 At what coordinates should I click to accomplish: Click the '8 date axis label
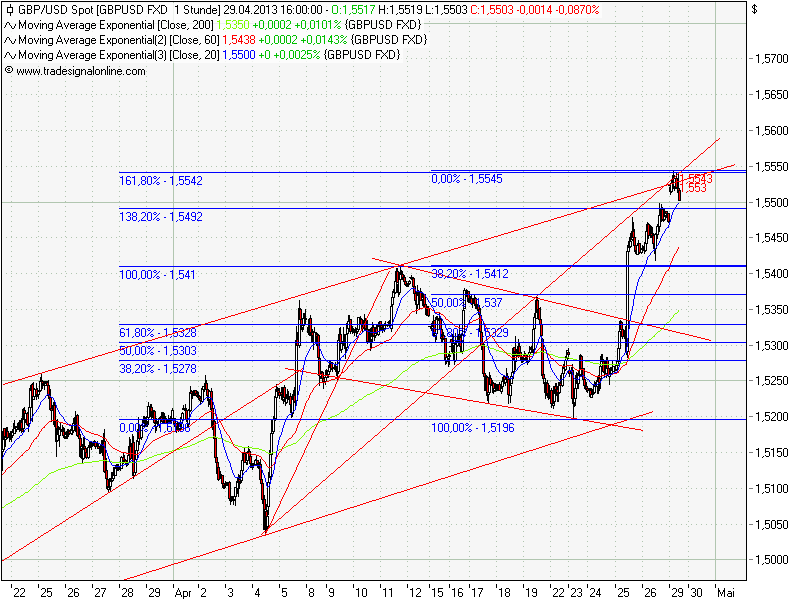(x=310, y=593)
